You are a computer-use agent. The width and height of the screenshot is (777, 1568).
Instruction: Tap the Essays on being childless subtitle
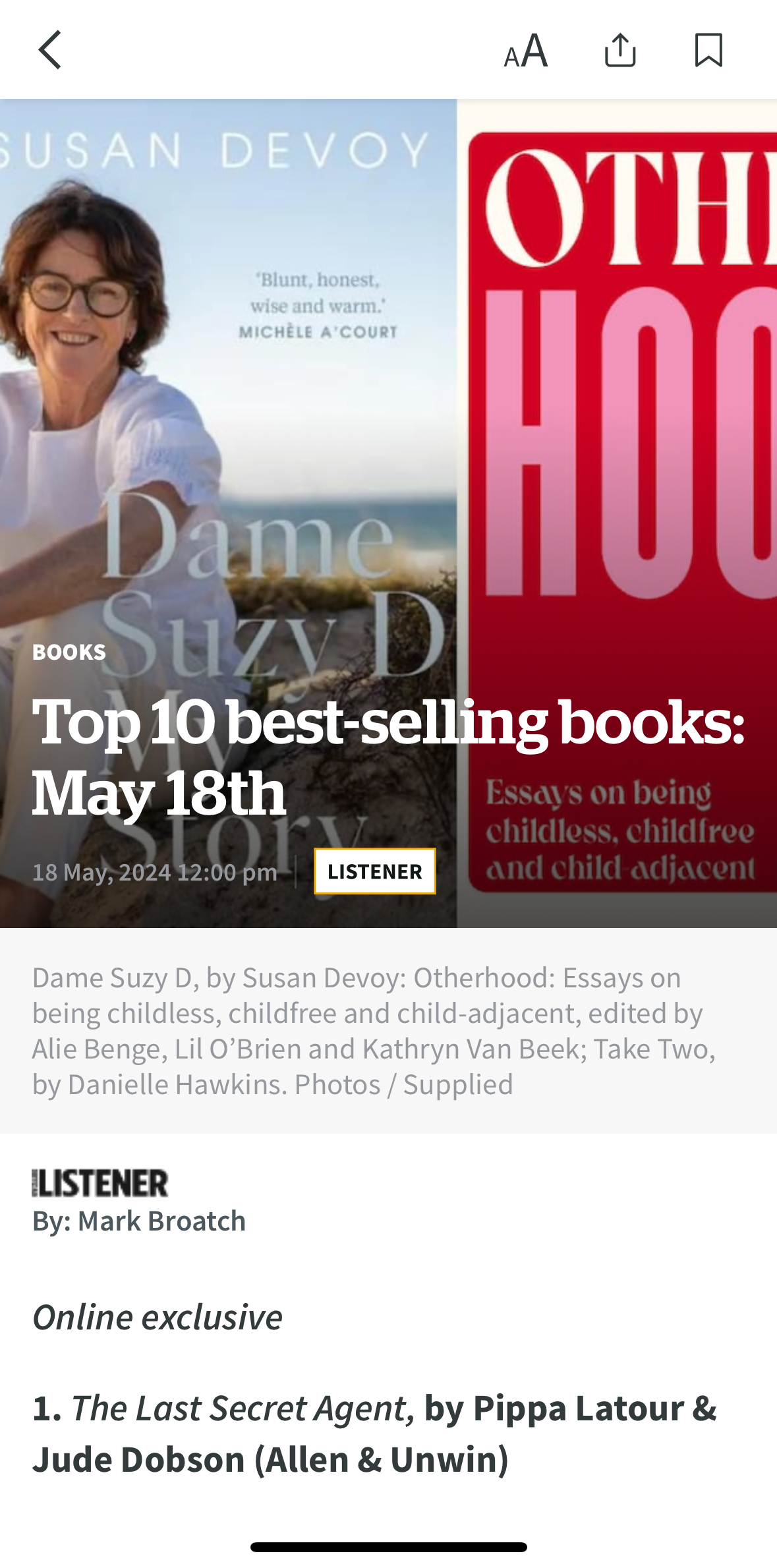pos(620,830)
